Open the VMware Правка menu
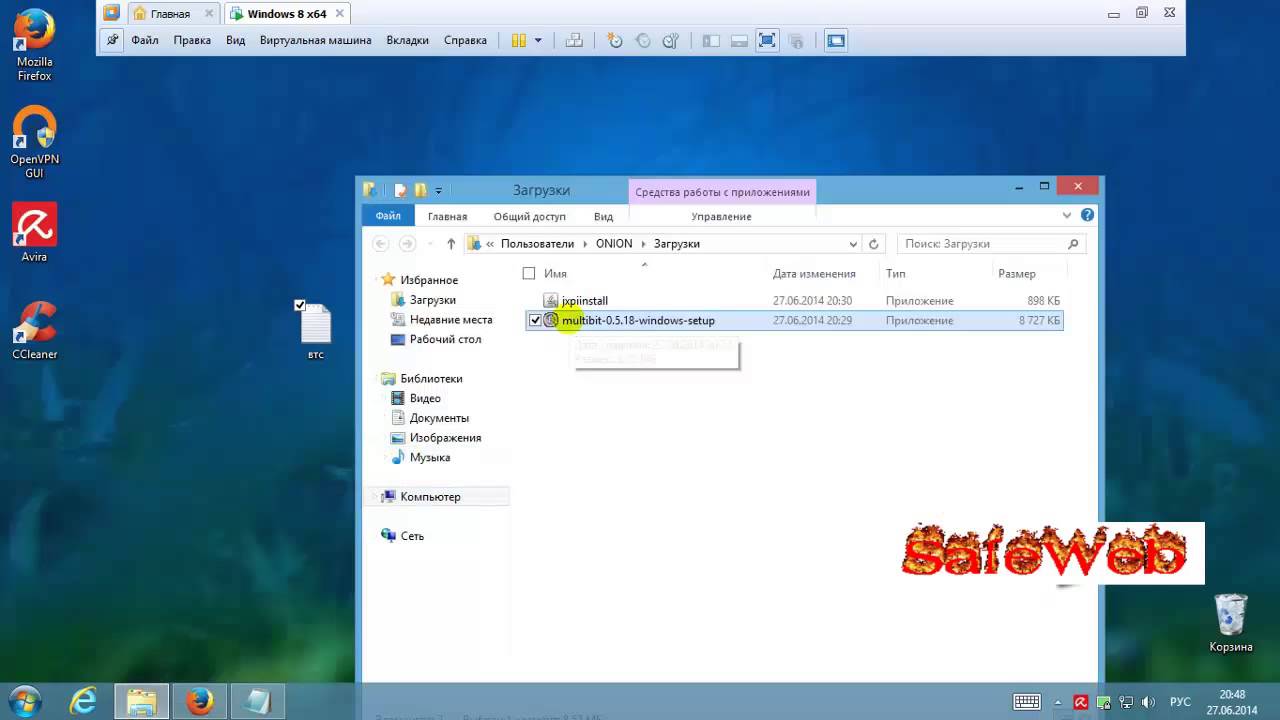 pyautogui.click(x=192, y=40)
